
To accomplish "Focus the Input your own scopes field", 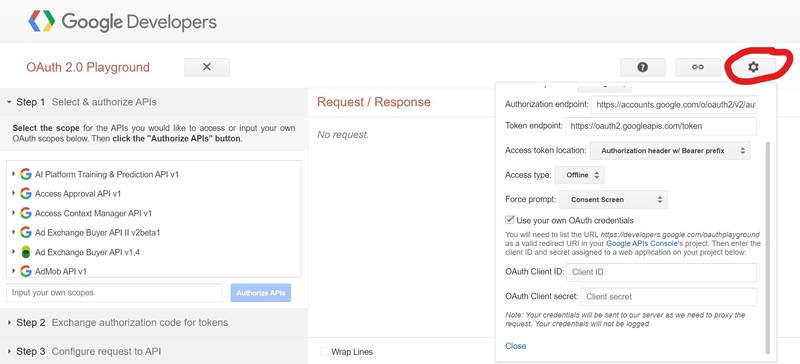I will [114, 293].
